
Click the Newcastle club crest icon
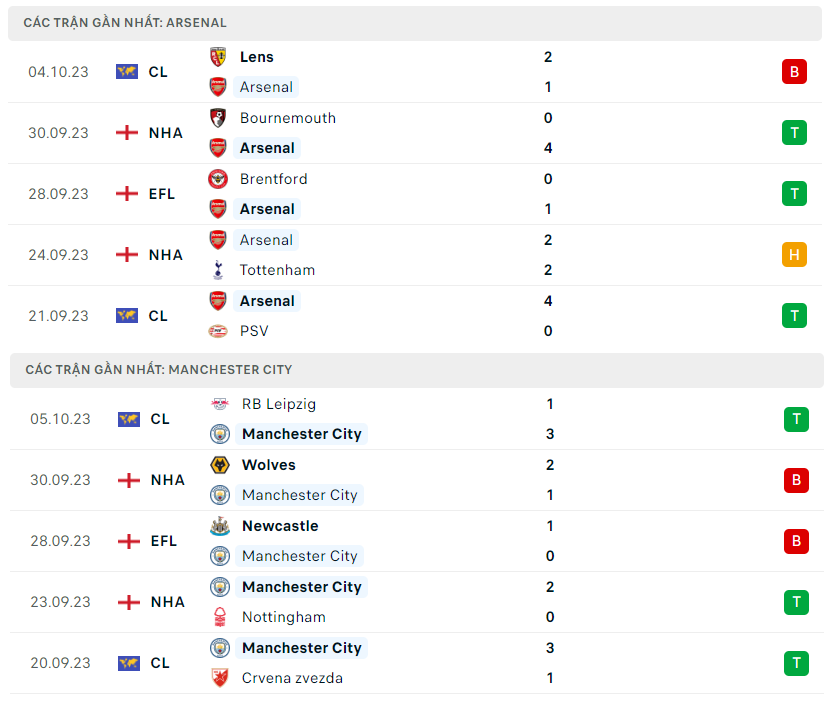point(220,526)
